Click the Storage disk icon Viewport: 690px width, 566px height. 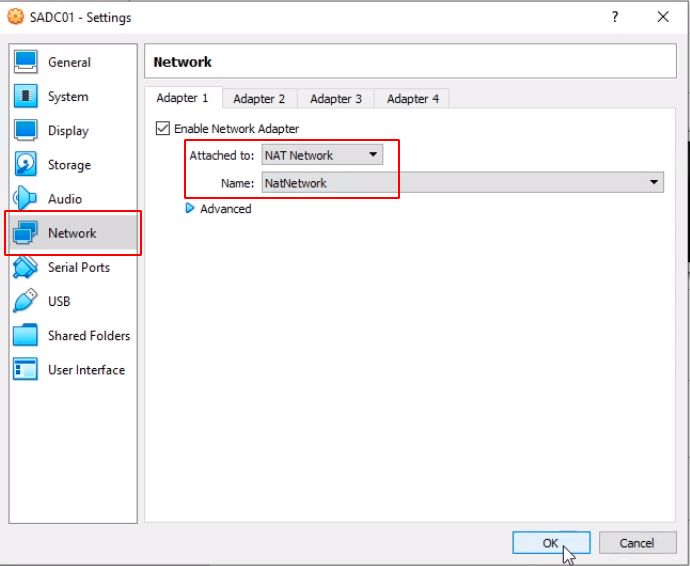coord(26,164)
